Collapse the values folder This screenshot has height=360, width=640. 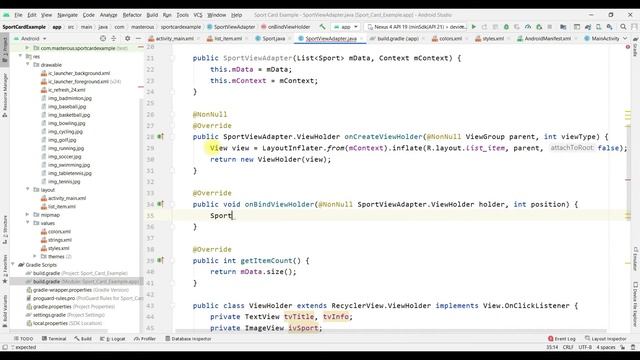pyautogui.click(x=28, y=223)
